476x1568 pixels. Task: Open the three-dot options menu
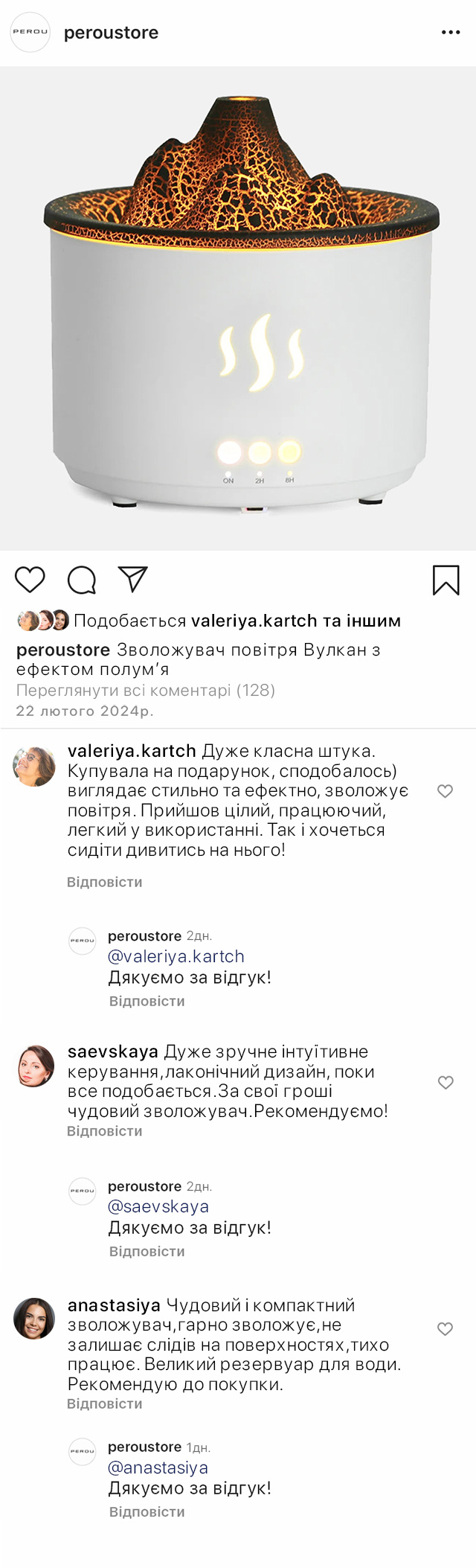point(451,33)
